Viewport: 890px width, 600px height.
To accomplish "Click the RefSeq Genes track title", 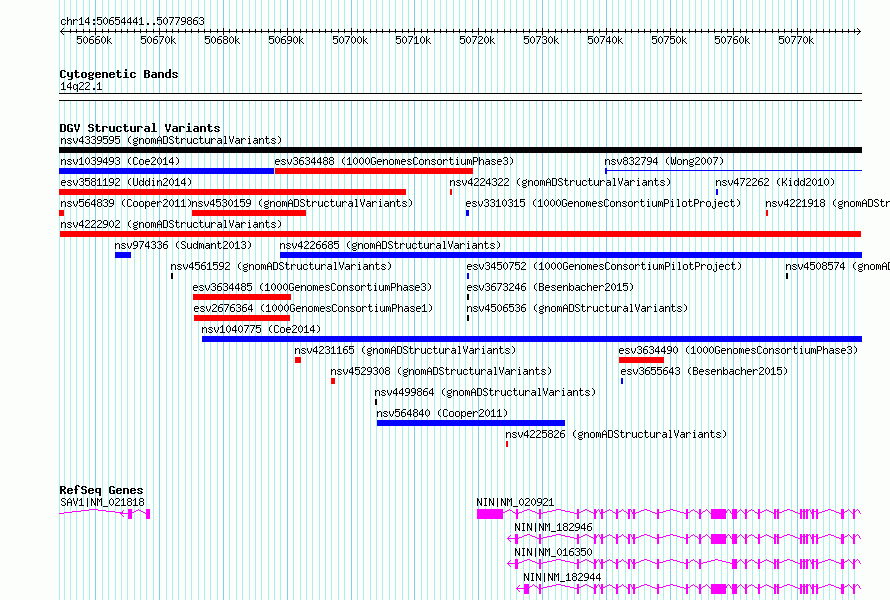I will pos(101,490).
